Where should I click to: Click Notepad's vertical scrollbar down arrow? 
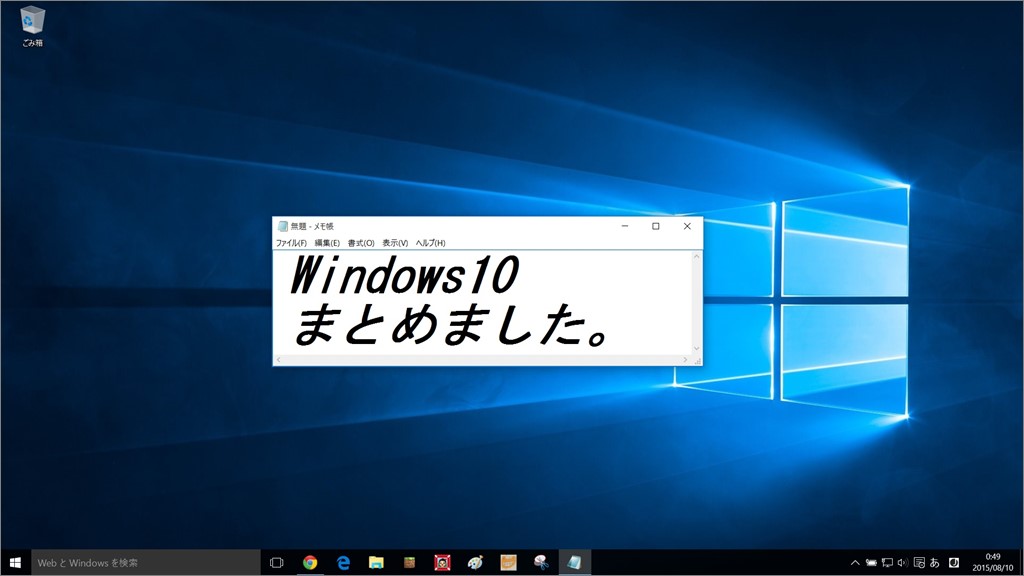(697, 350)
